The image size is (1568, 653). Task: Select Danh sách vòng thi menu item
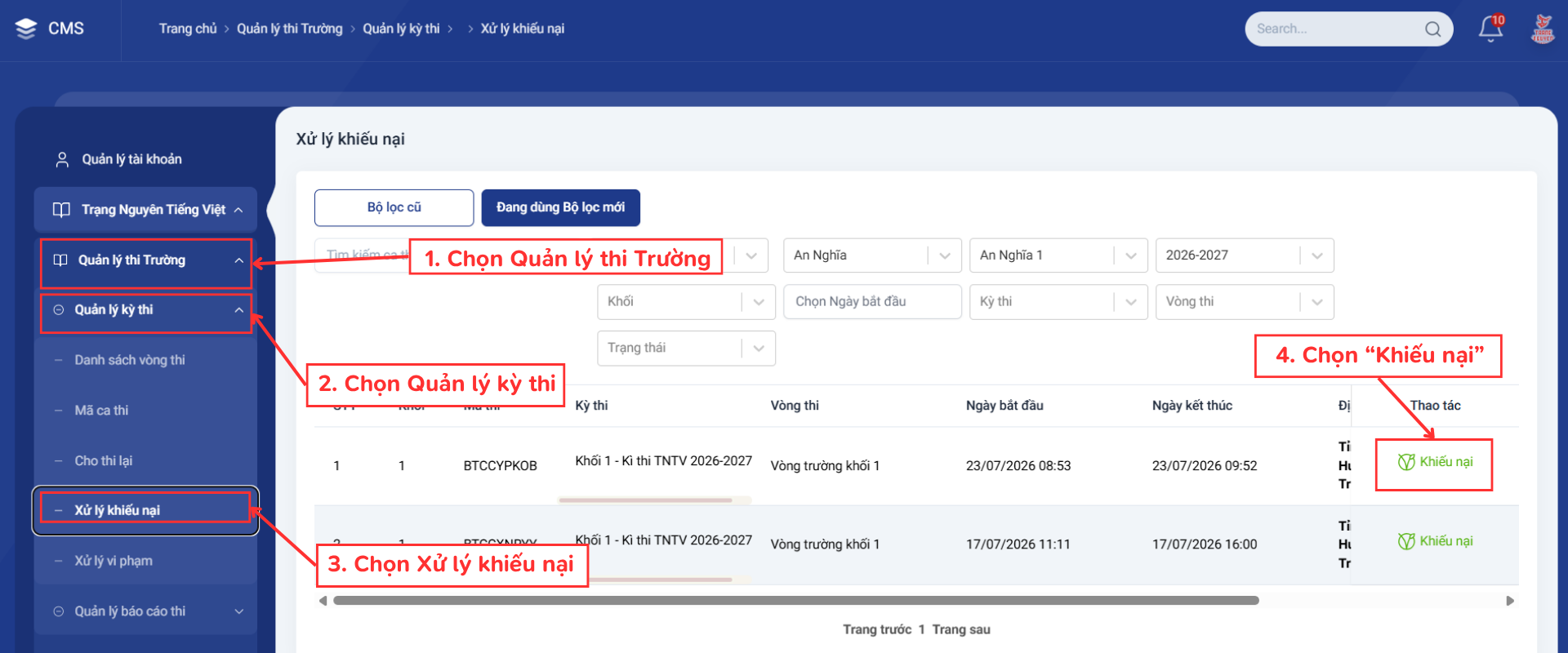pyautogui.click(x=130, y=360)
